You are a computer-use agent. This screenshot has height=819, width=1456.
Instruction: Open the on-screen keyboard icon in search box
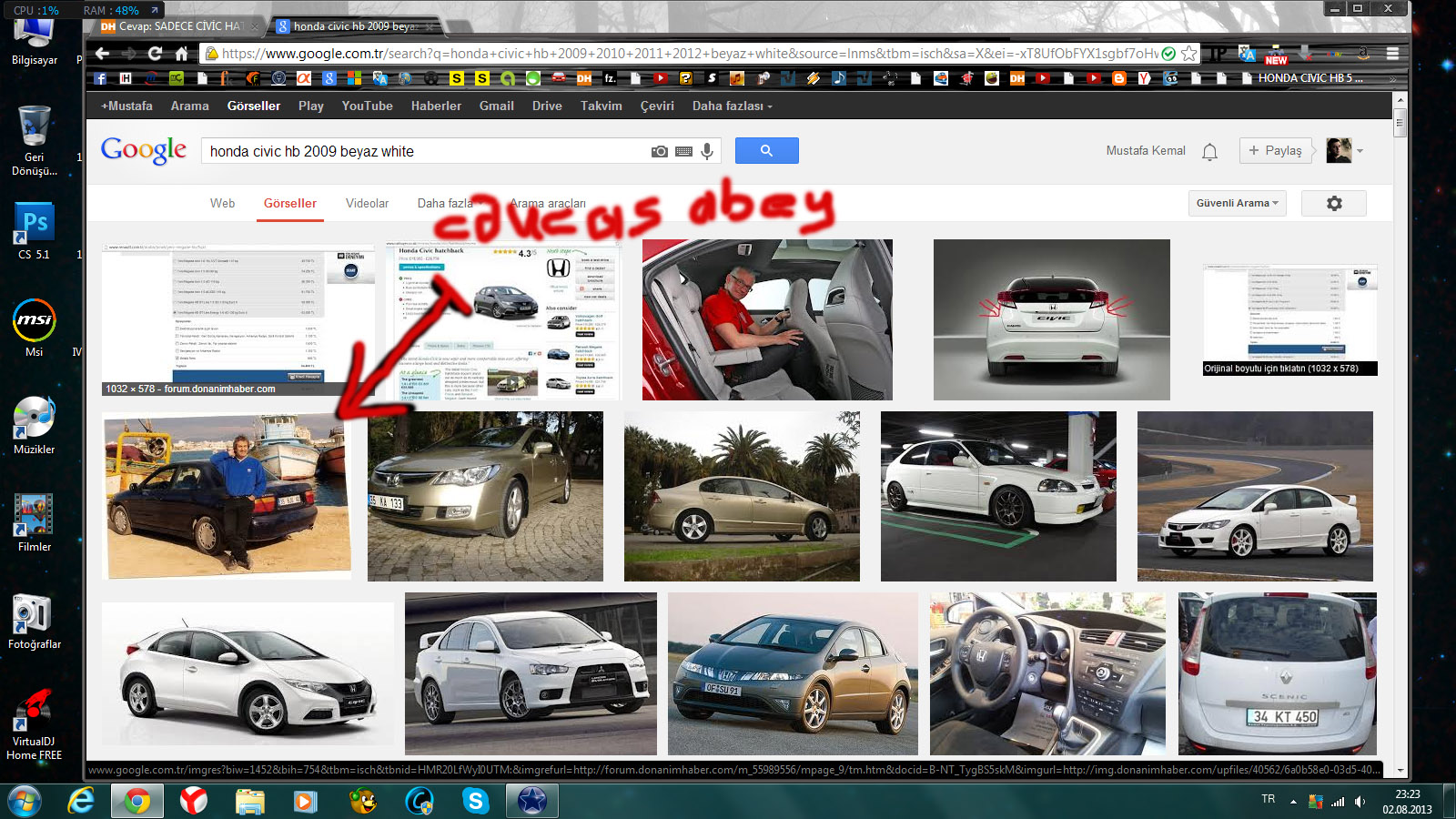(x=683, y=151)
